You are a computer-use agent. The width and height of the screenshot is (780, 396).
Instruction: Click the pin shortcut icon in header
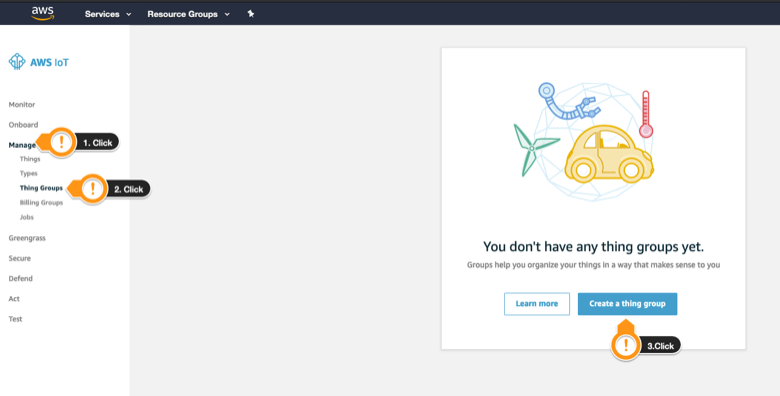(251, 14)
